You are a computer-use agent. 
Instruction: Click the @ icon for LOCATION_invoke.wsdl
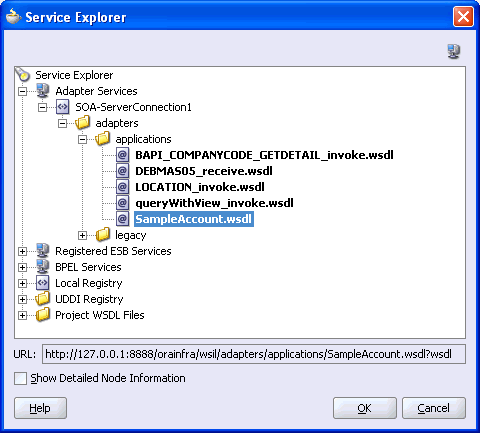click(122, 187)
